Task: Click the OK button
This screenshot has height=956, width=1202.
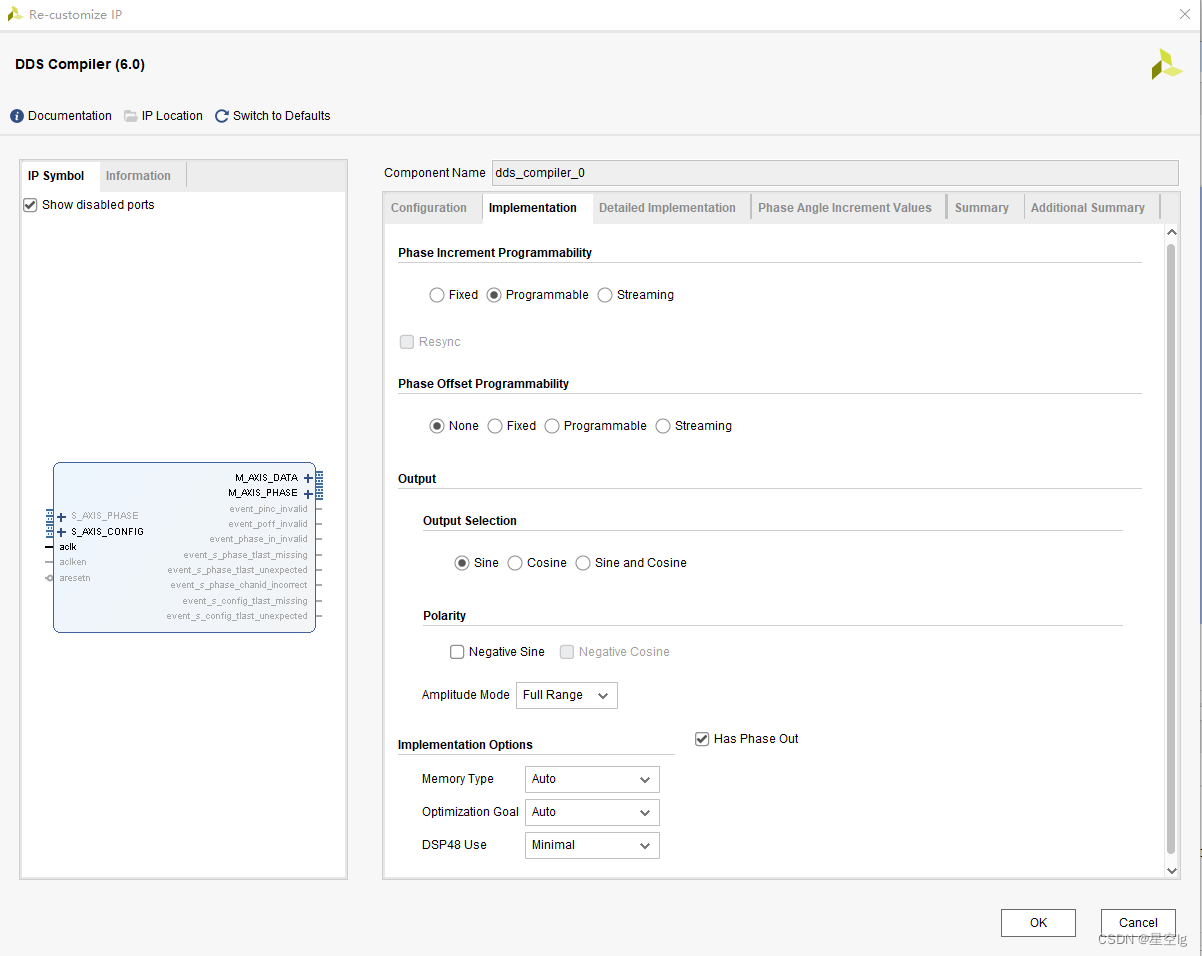Action: coord(1038,923)
